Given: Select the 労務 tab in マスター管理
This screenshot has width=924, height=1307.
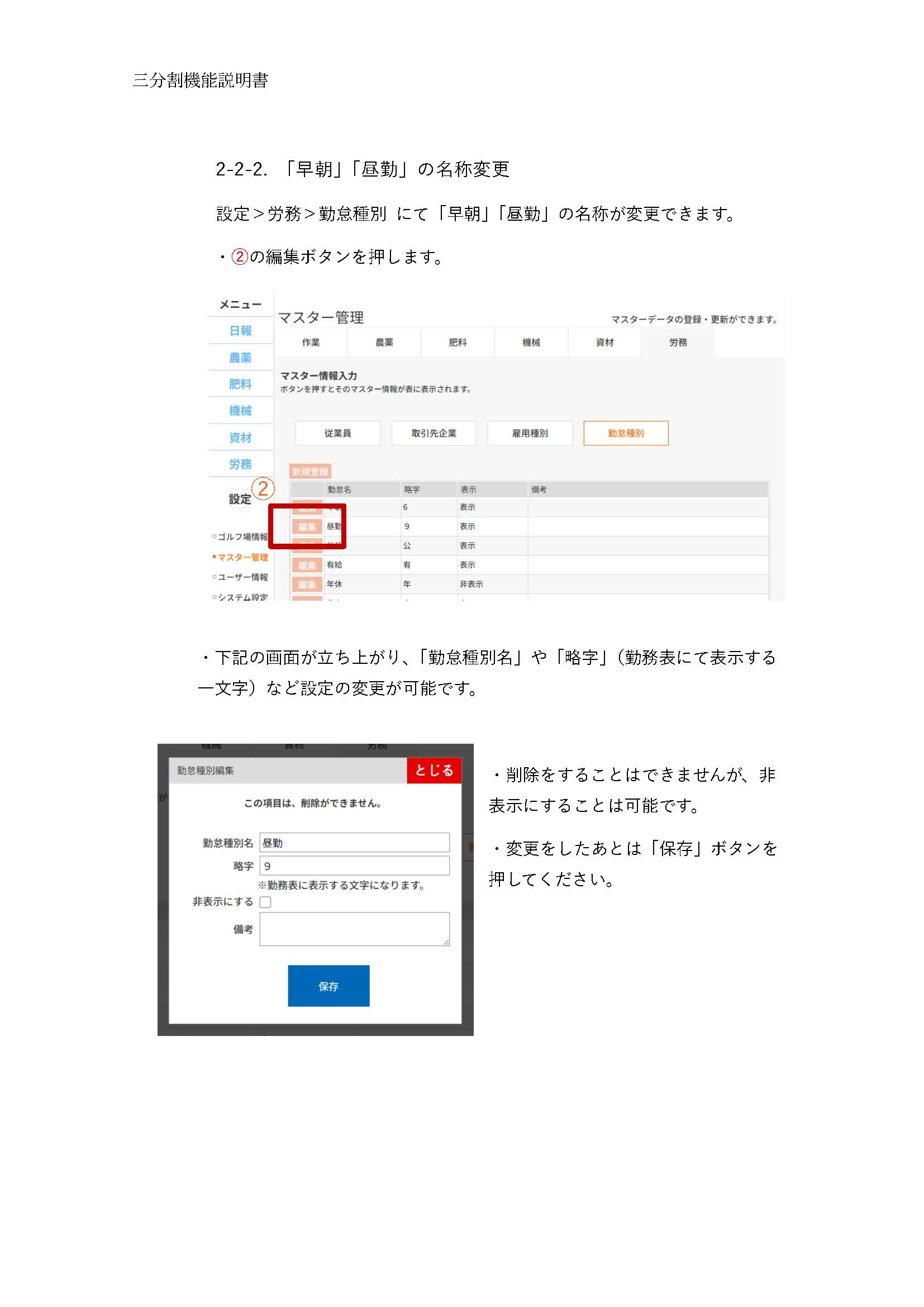Looking at the screenshot, I should click(678, 342).
